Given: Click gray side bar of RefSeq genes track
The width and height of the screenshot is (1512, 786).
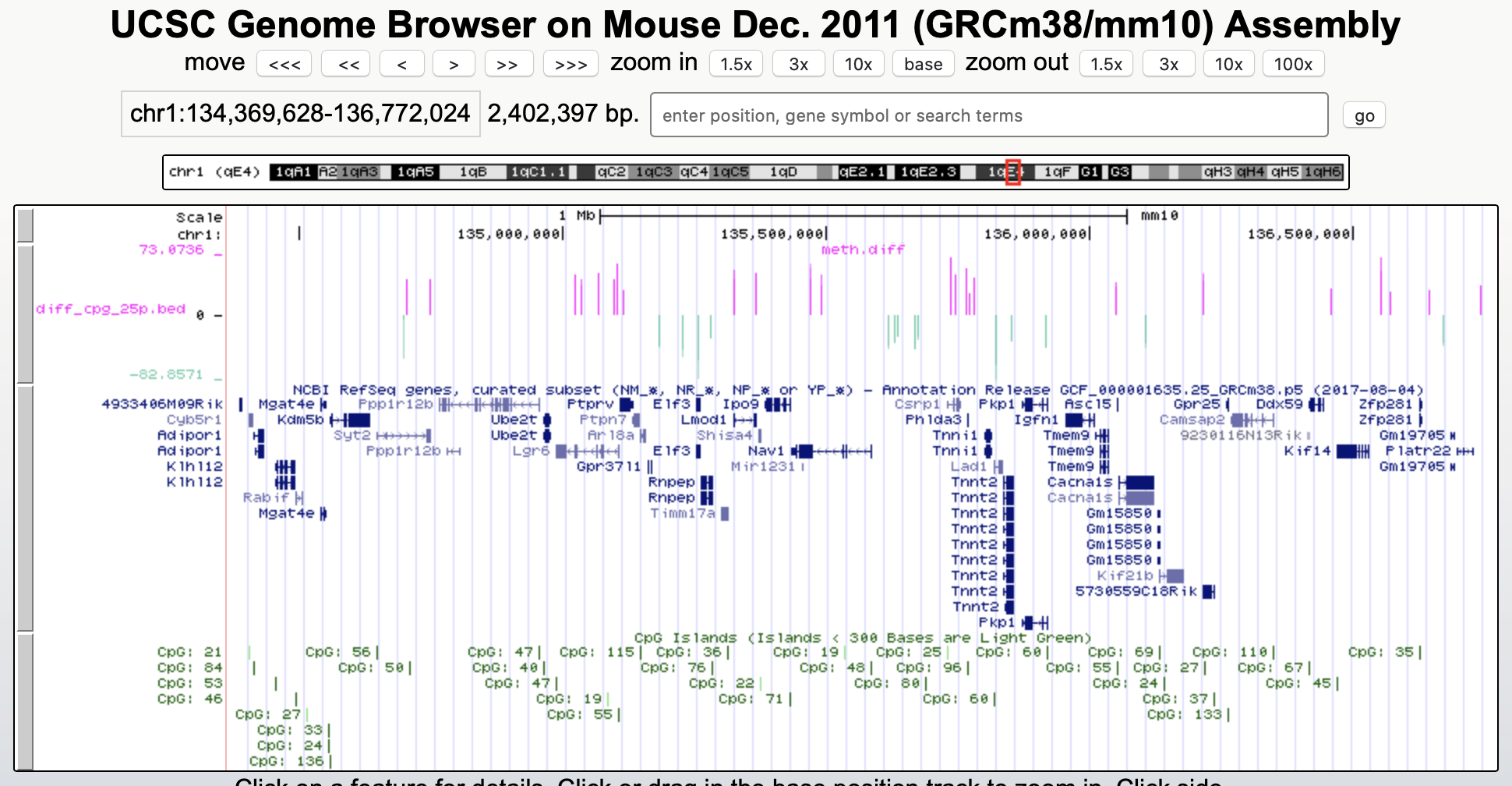Looking at the screenshot, I should (x=26, y=508).
